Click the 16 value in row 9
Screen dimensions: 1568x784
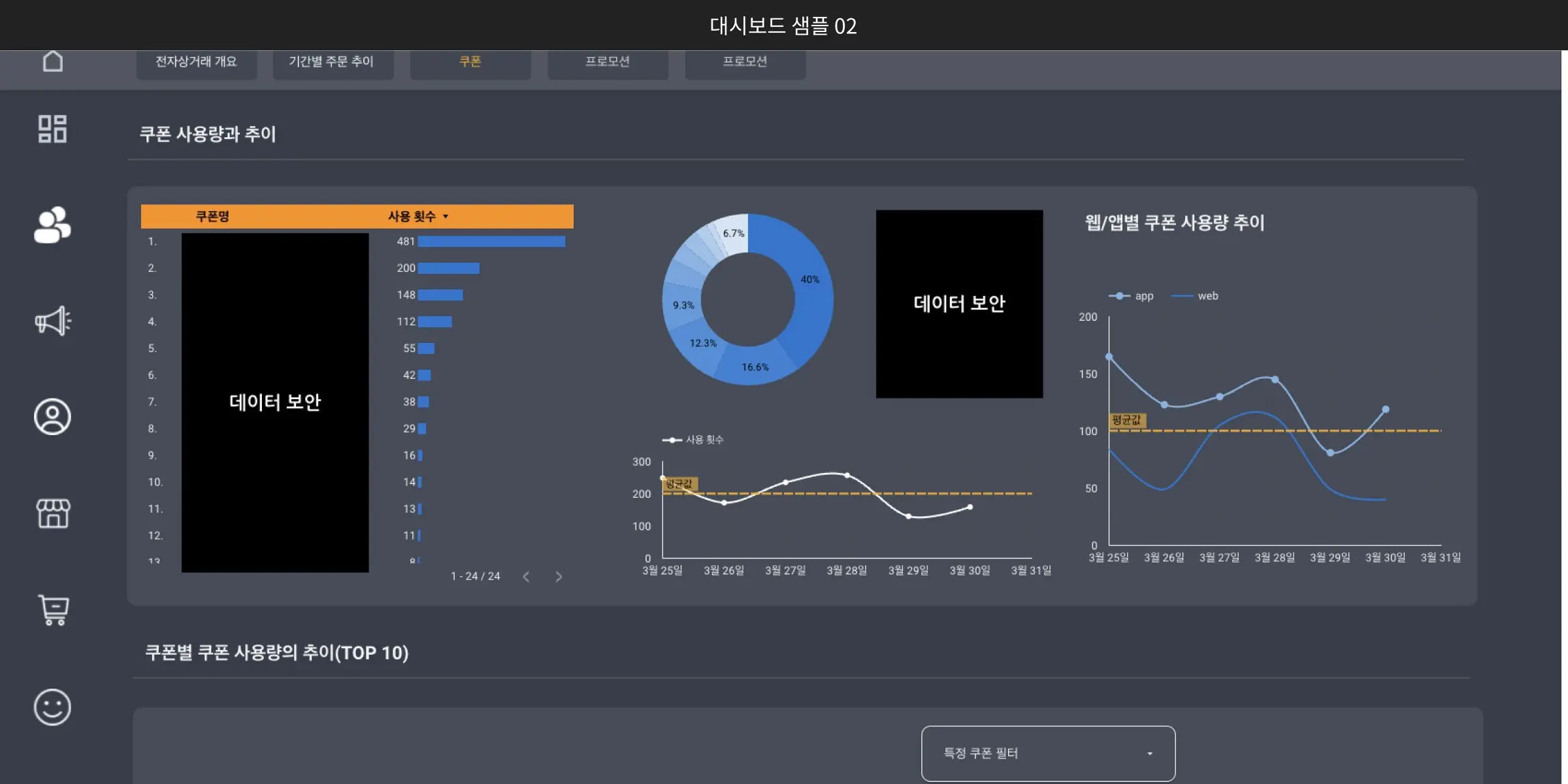click(410, 456)
